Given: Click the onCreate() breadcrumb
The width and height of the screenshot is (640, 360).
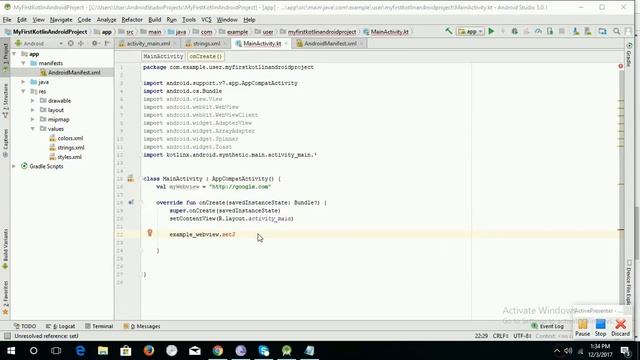Looking at the screenshot, I should (x=206, y=56).
